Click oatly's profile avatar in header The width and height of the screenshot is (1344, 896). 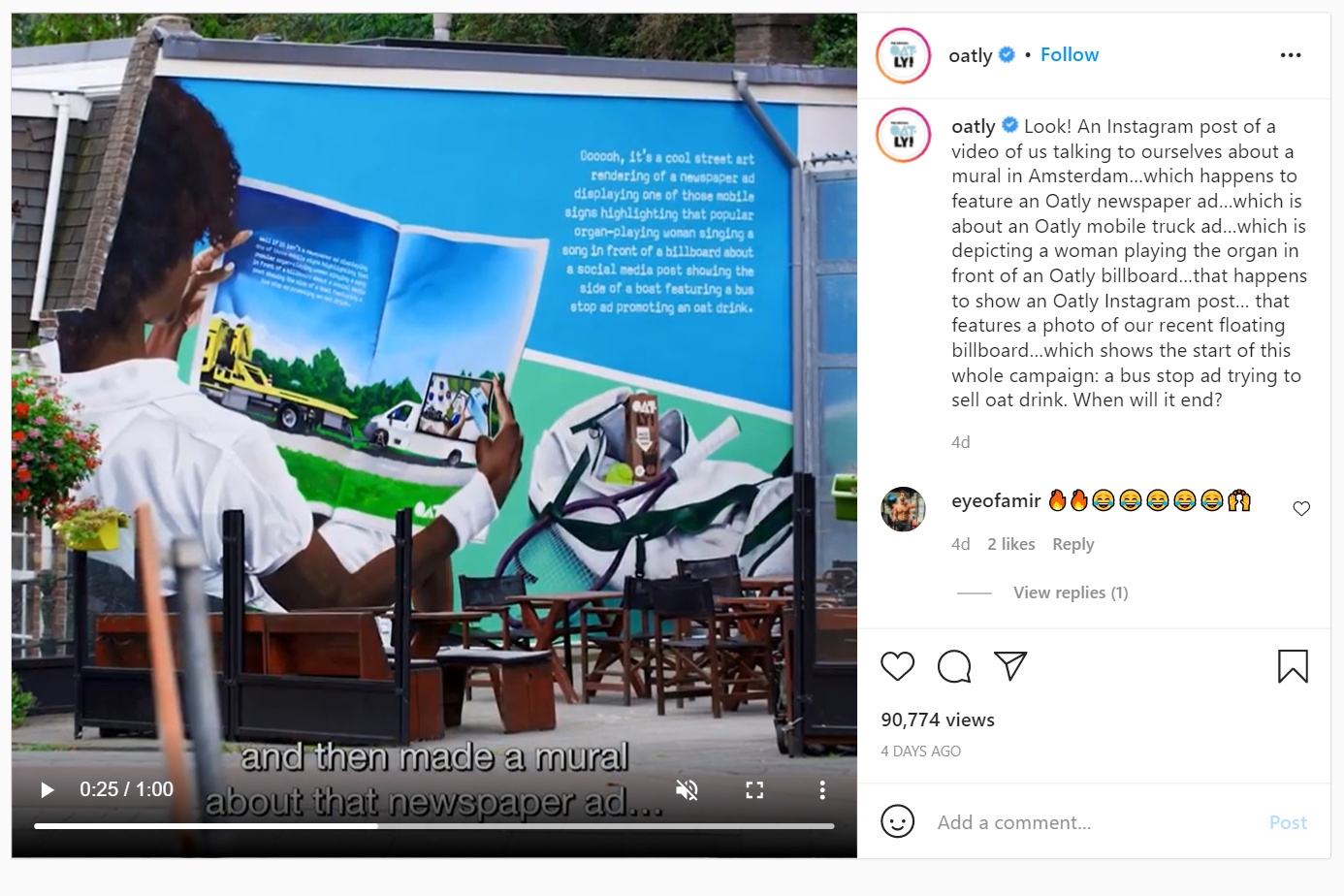(903, 55)
